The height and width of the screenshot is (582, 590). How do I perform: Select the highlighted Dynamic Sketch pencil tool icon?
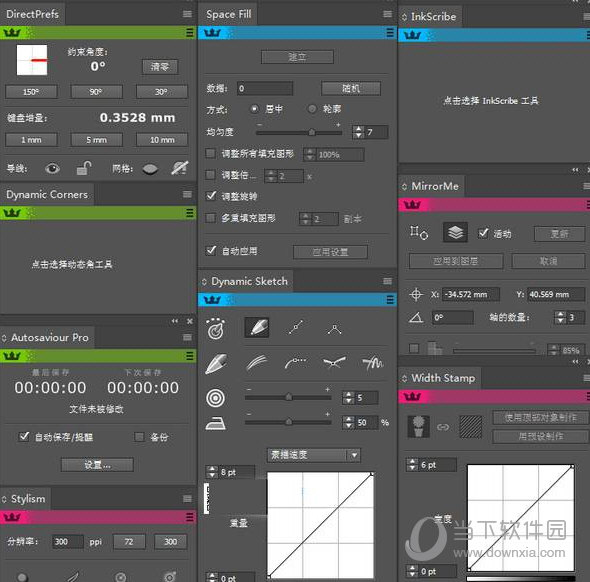(257, 327)
